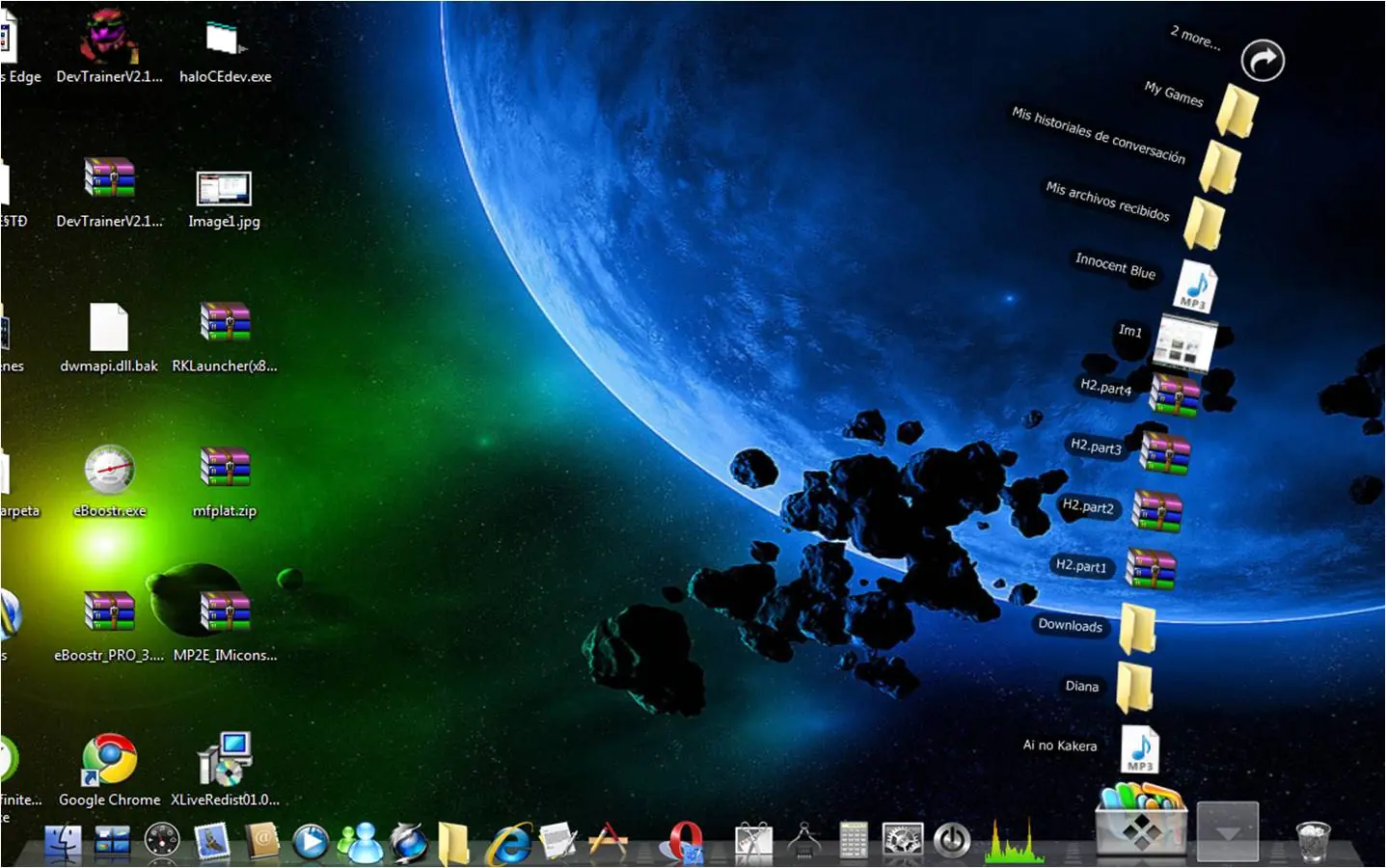Screen dimensions: 1386x868
Task: Launch Messenger buddies icon in dock
Action: point(360,842)
